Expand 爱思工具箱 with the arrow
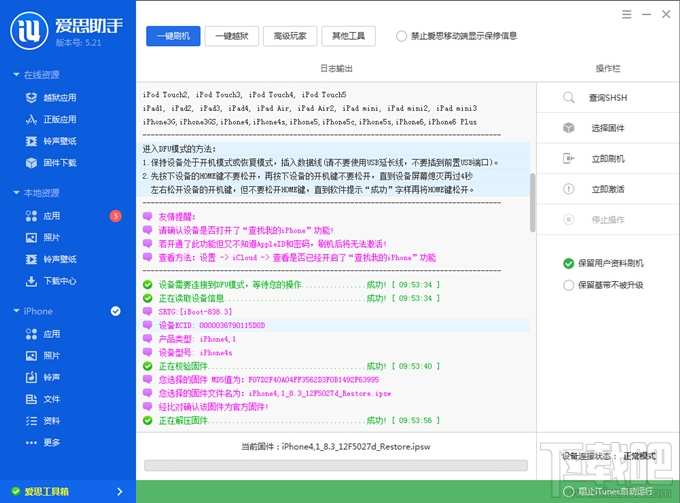The height and width of the screenshot is (503, 680). 120,491
